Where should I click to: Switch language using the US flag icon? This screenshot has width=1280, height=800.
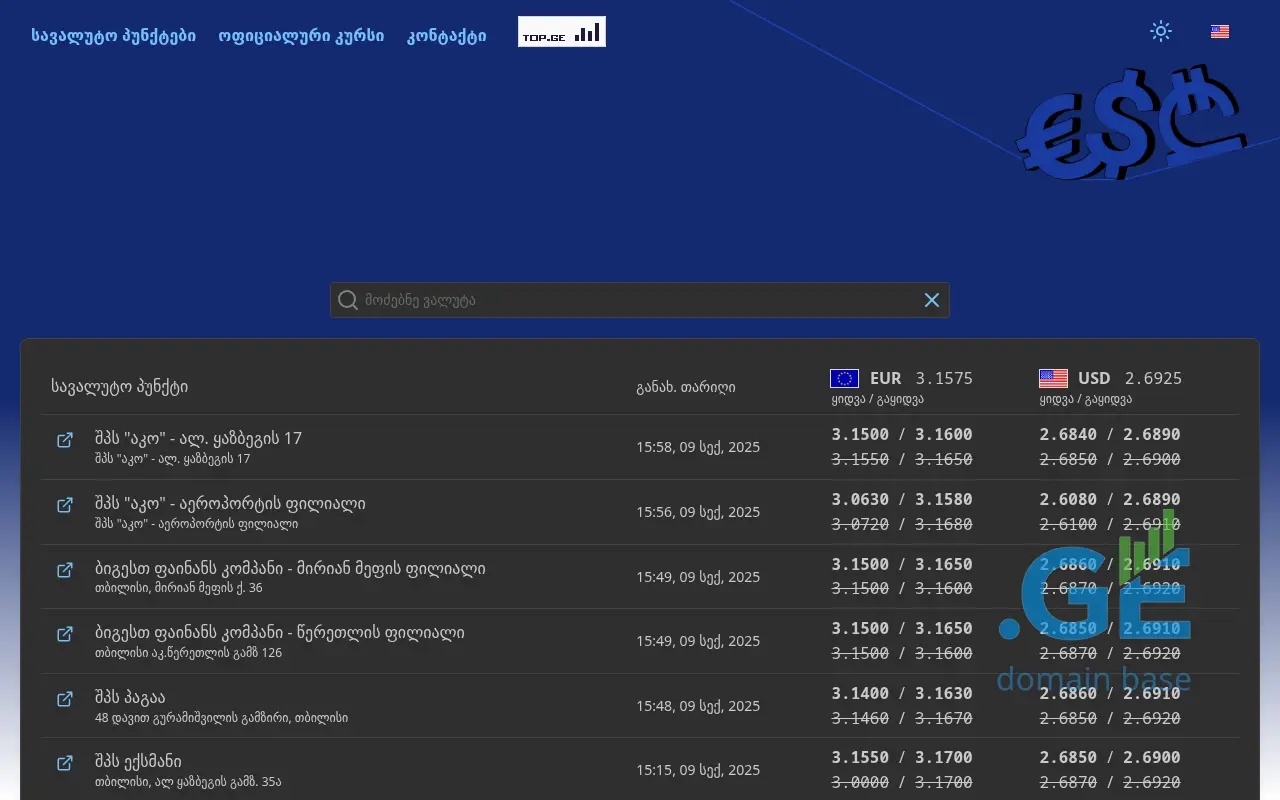(1219, 31)
